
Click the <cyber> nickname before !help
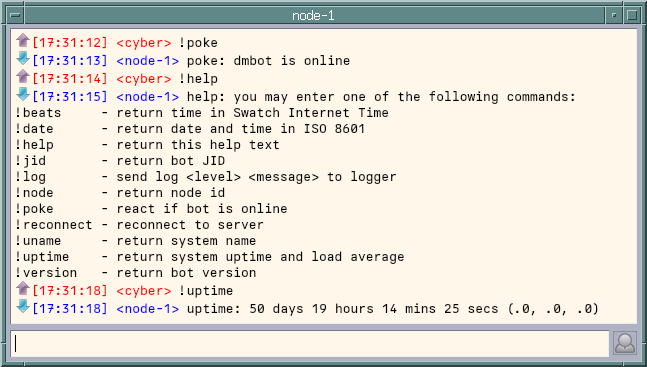click(x=144, y=79)
